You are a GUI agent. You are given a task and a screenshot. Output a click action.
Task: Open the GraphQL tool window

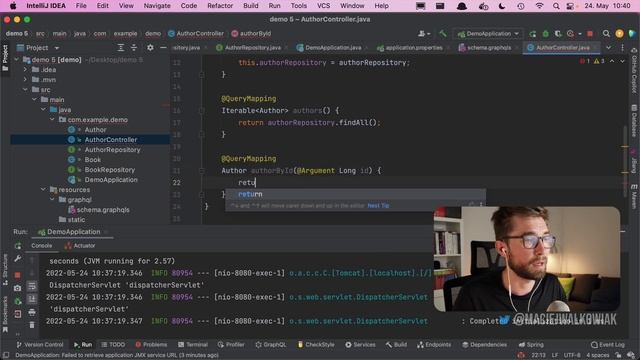271,345
